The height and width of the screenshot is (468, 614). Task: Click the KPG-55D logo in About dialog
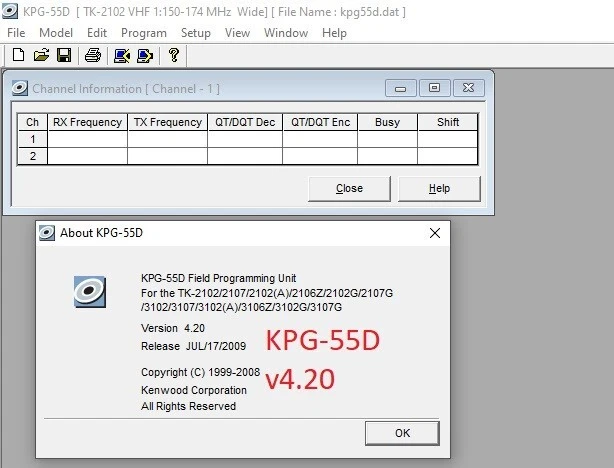coord(90,292)
